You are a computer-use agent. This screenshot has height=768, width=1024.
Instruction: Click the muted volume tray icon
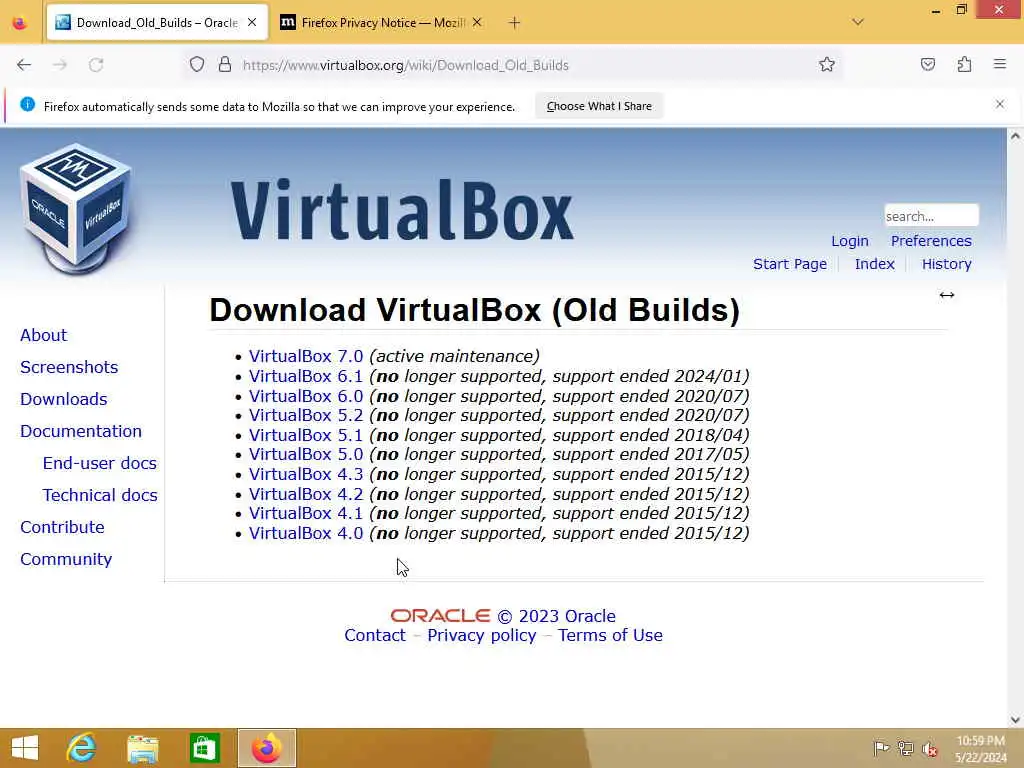(930, 749)
